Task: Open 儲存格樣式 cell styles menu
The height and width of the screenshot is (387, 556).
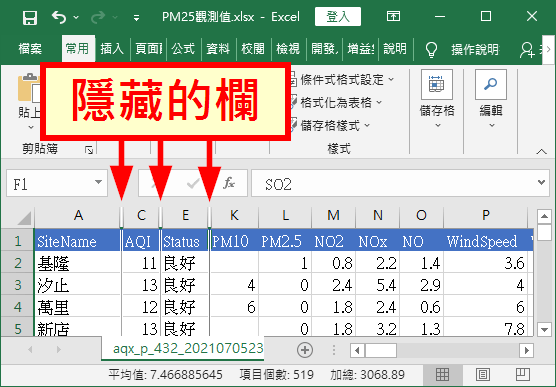Action: pyautogui.click(x=330, y=125)
